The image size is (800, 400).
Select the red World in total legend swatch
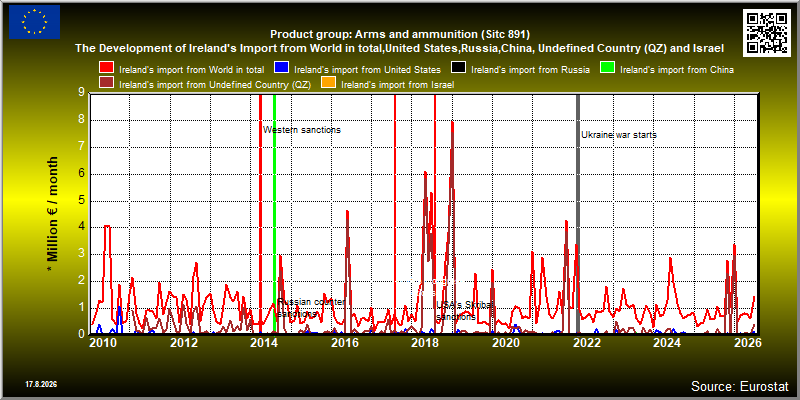click(107, 69)
